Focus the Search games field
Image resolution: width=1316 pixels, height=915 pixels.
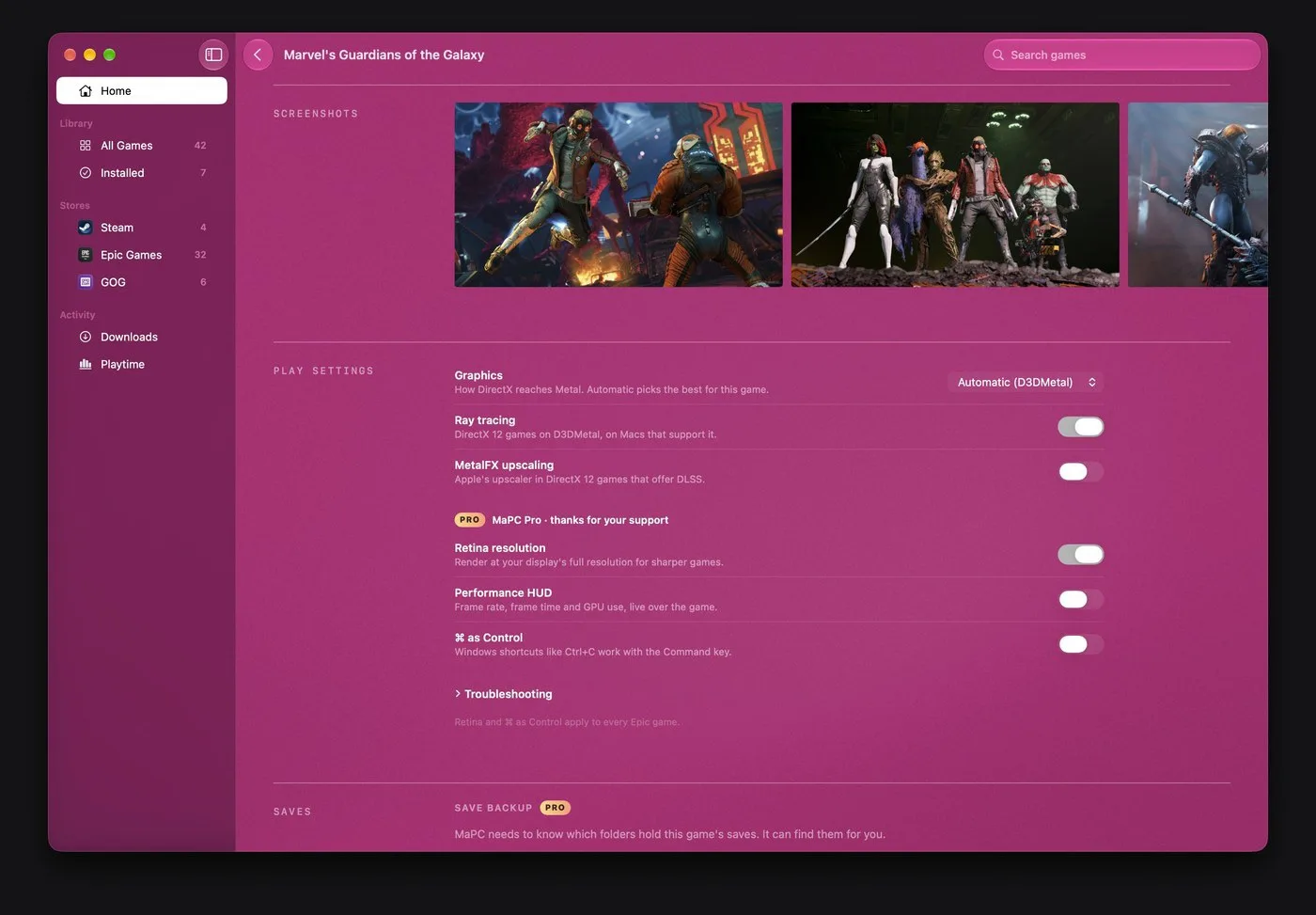(x=1122, y=55)
